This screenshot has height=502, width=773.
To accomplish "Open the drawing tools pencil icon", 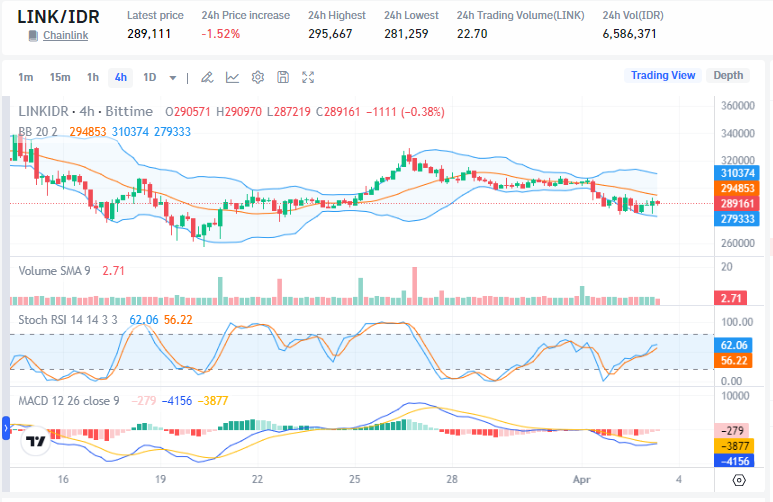I will 207,77.
